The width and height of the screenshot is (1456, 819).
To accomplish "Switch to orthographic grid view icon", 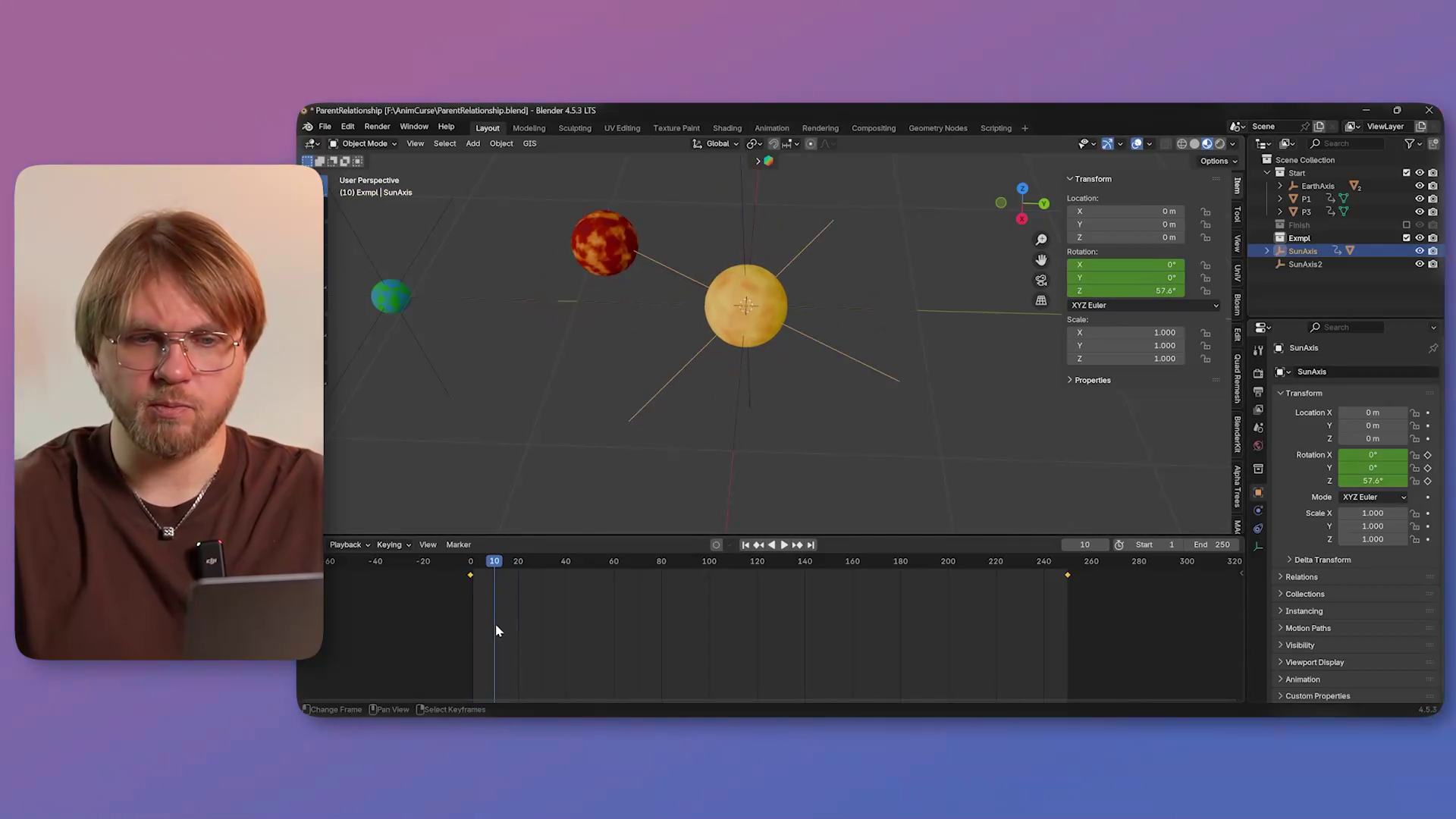I will click(x=1041, y=301).
